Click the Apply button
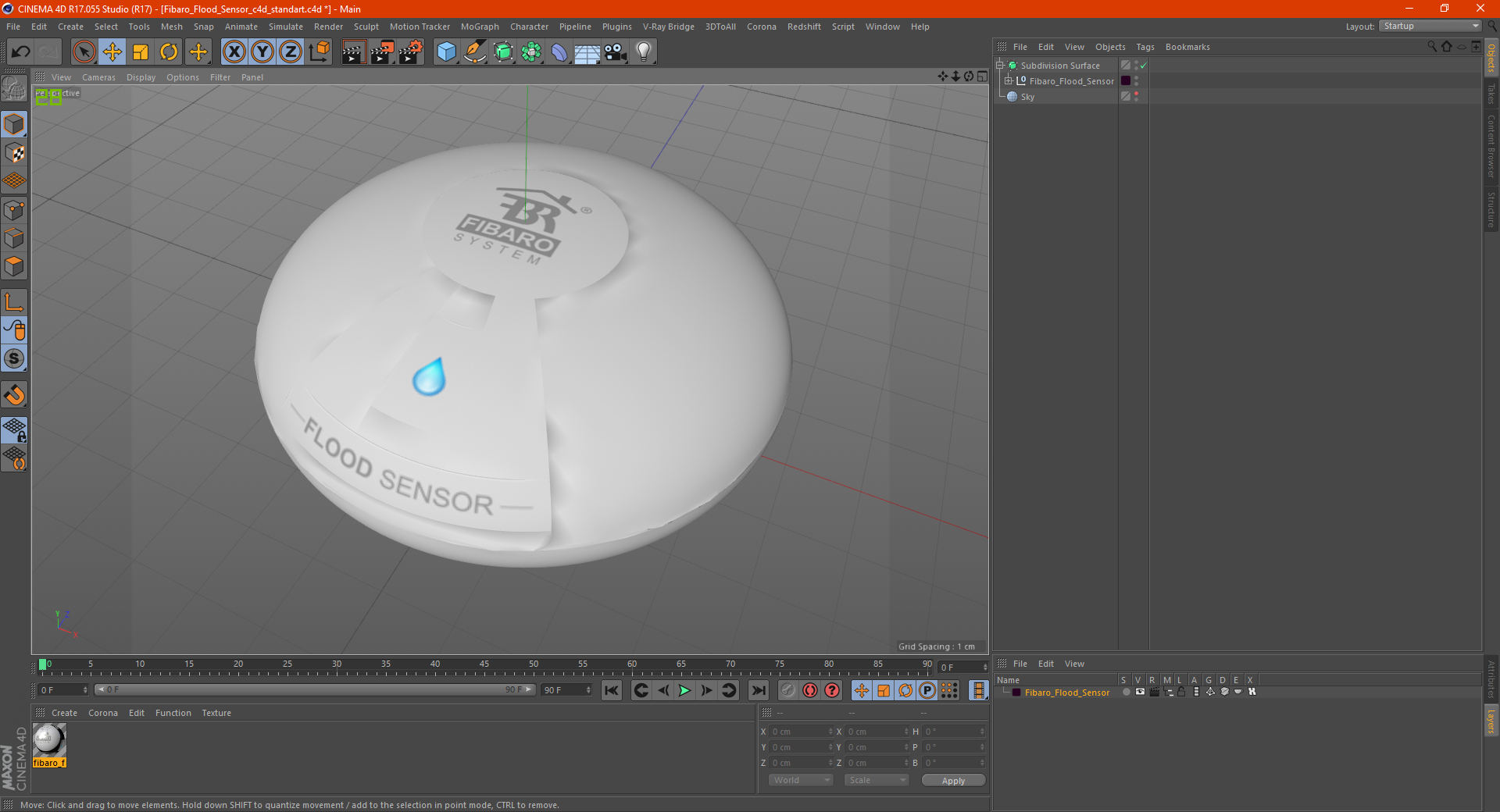 click(953, 781)
